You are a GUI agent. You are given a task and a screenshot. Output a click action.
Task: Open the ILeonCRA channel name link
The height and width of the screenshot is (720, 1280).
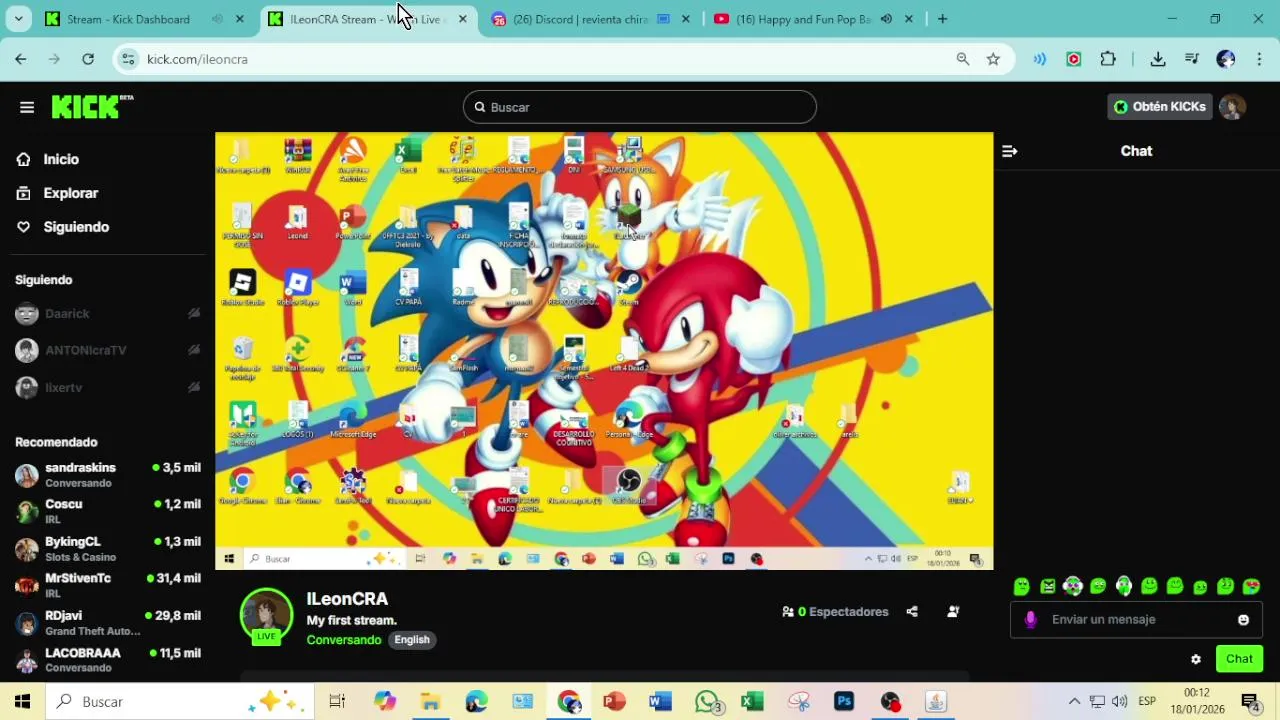pos(347,599)
